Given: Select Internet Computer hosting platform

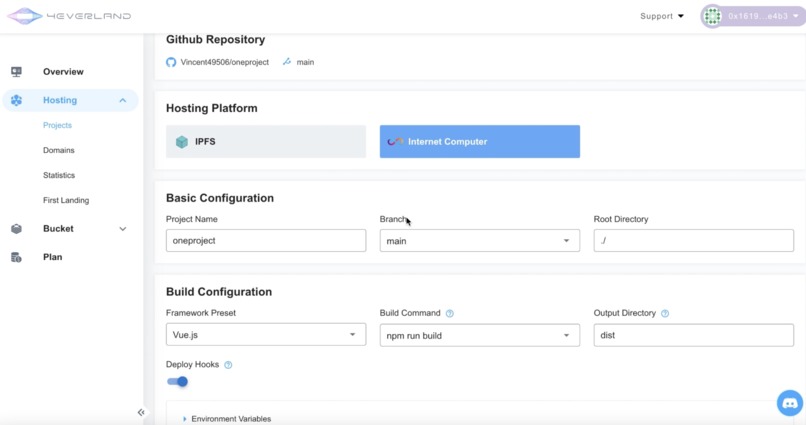Looking at the screenshot, I should (x=480, y=142).
